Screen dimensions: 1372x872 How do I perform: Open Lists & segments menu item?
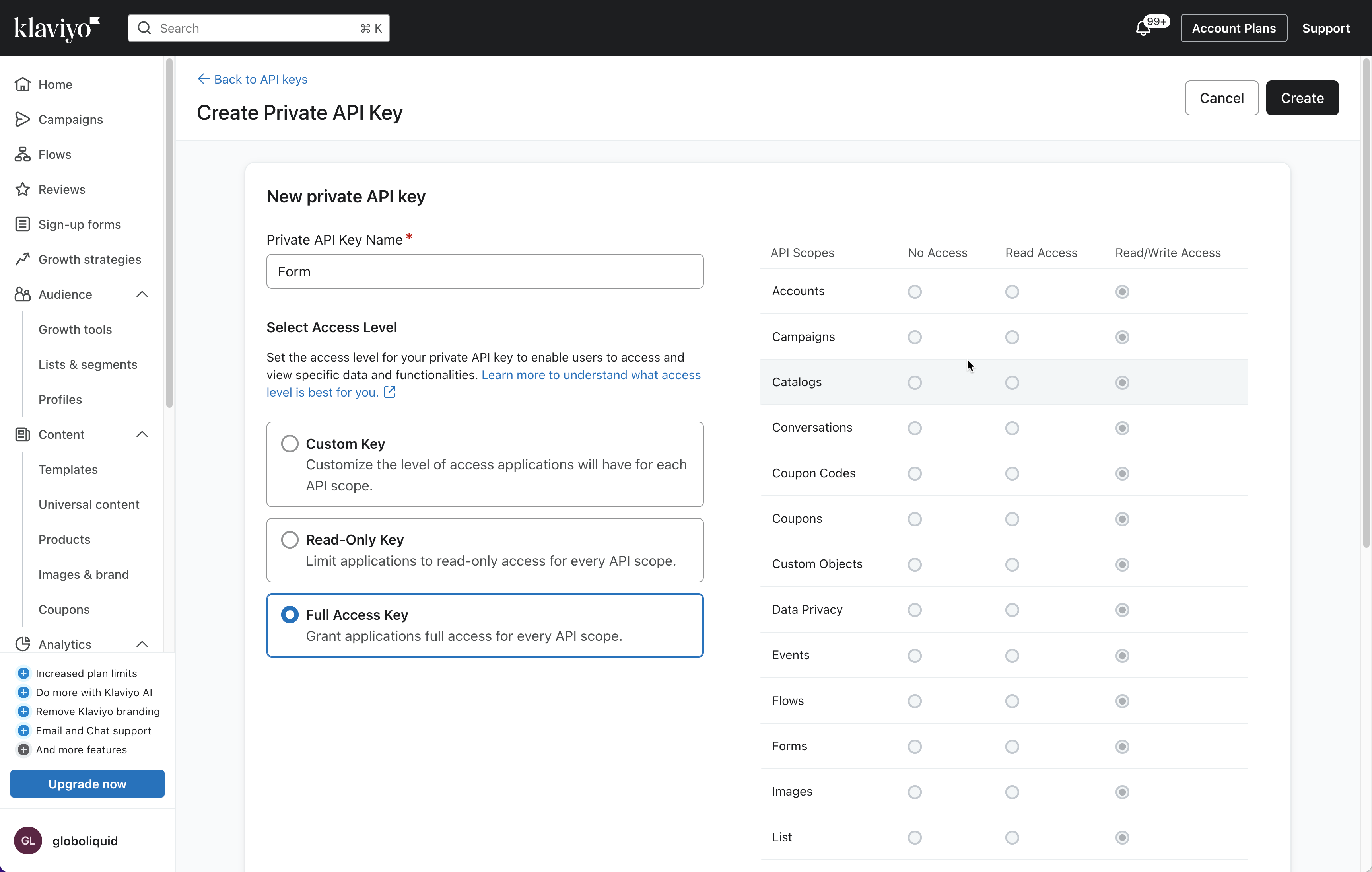coord(88,364)
